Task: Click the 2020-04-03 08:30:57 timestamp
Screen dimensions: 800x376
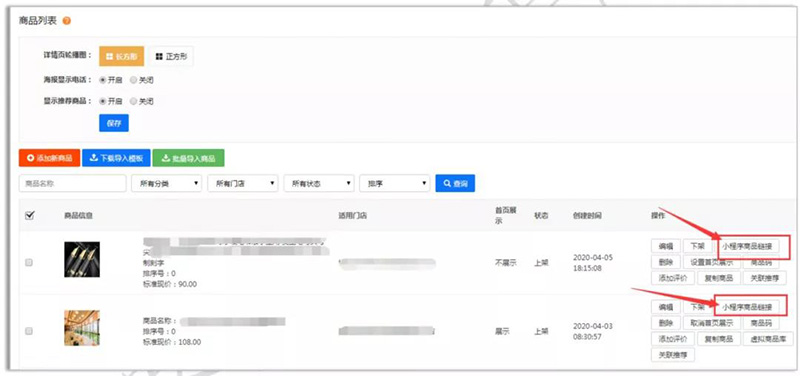Action: point(593,331)
